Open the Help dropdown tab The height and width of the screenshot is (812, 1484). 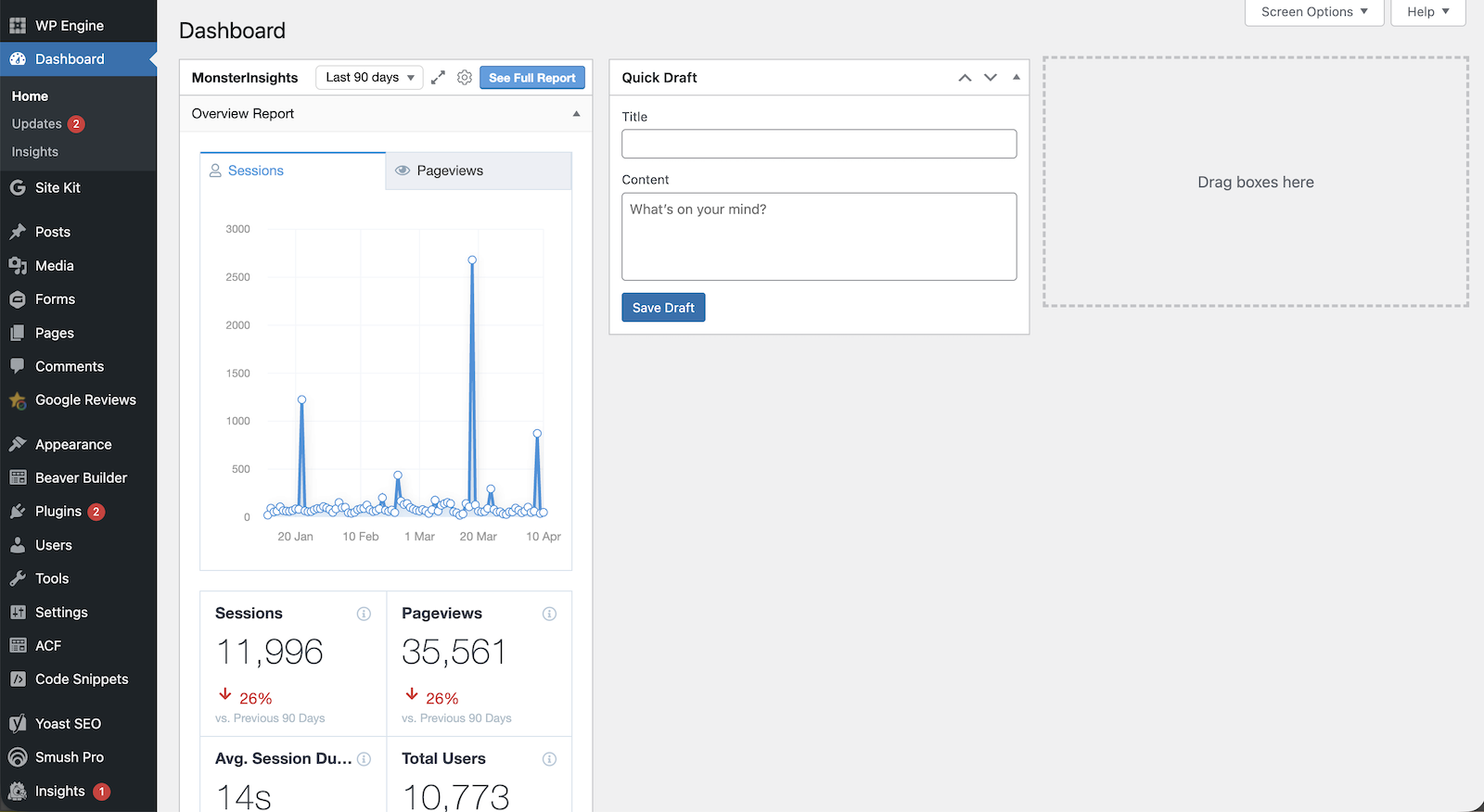coord(1427,12)
